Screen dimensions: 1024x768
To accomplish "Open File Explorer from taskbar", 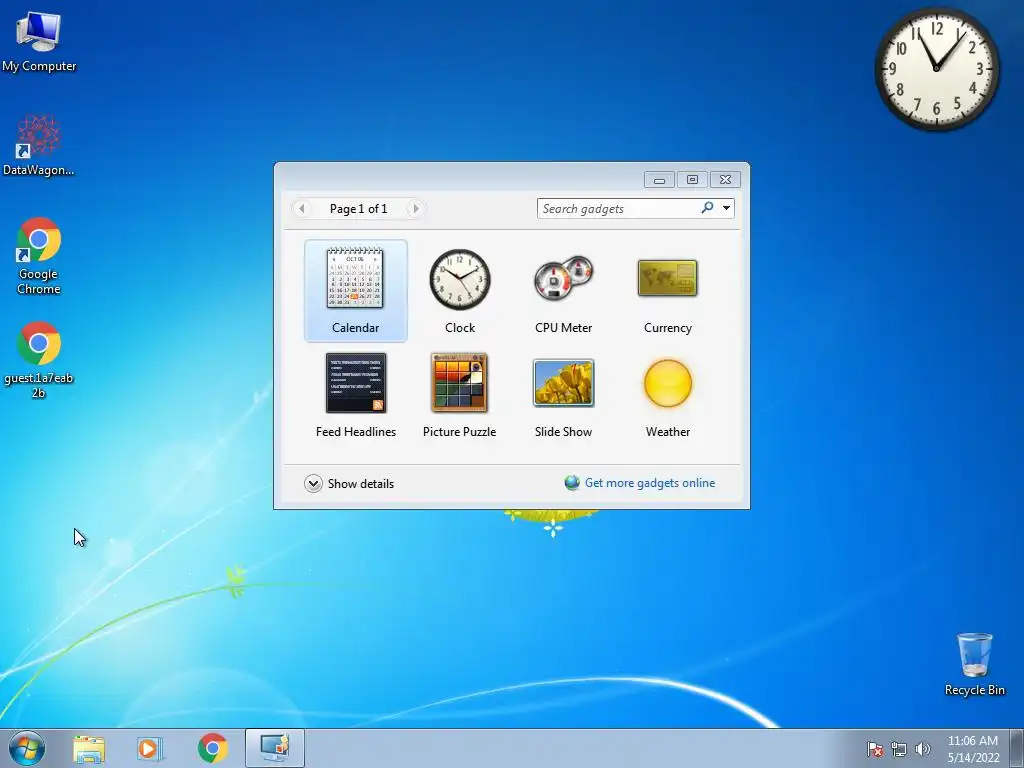I will pyautogui.click(x=89, y=748).
